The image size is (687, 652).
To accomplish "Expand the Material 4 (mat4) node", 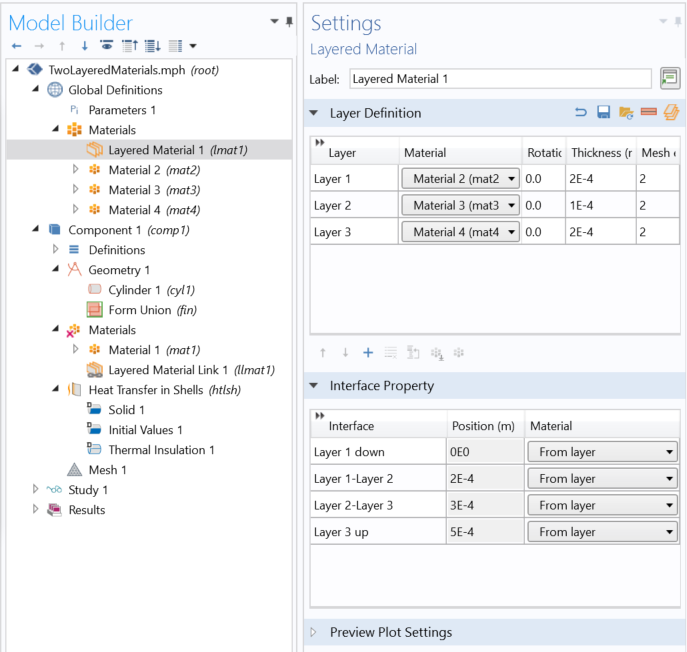I will [x=75, y=209].
